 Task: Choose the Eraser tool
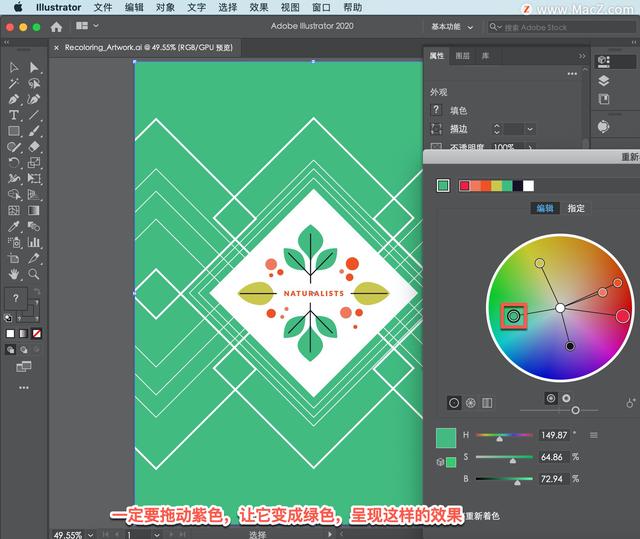click(x=34, y=147)
